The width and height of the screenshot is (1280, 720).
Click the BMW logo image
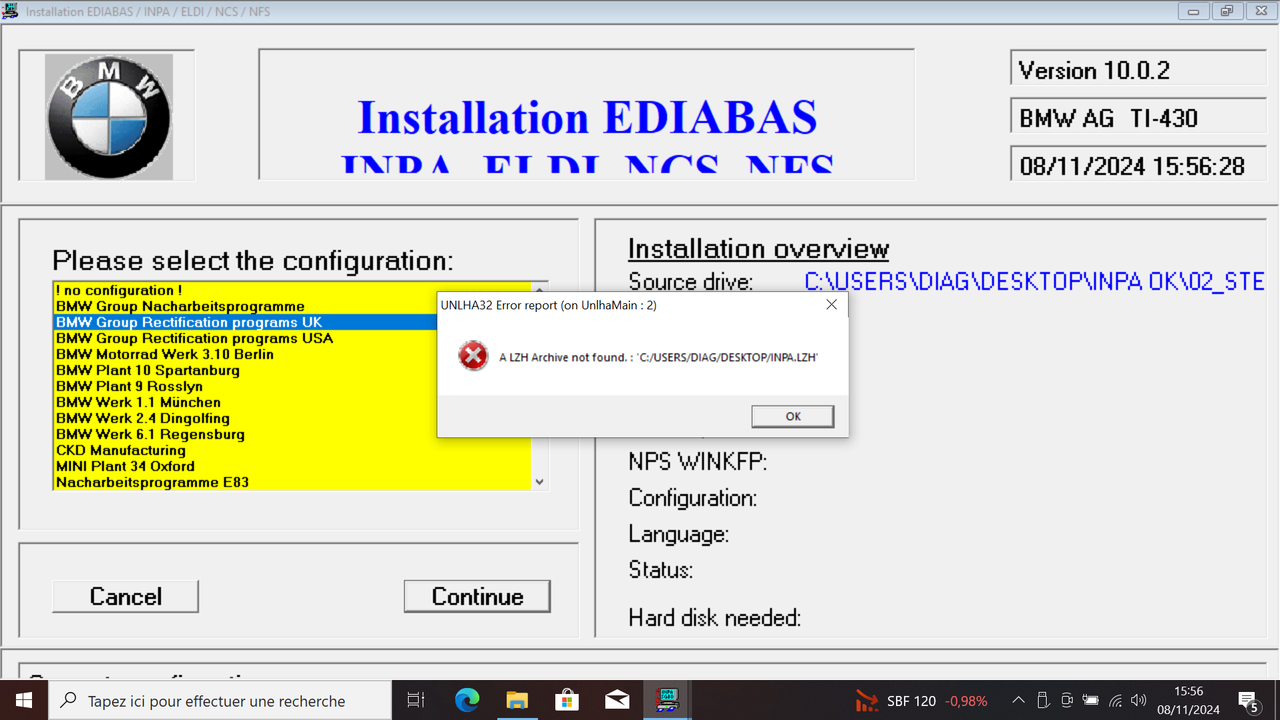(108, 117)
